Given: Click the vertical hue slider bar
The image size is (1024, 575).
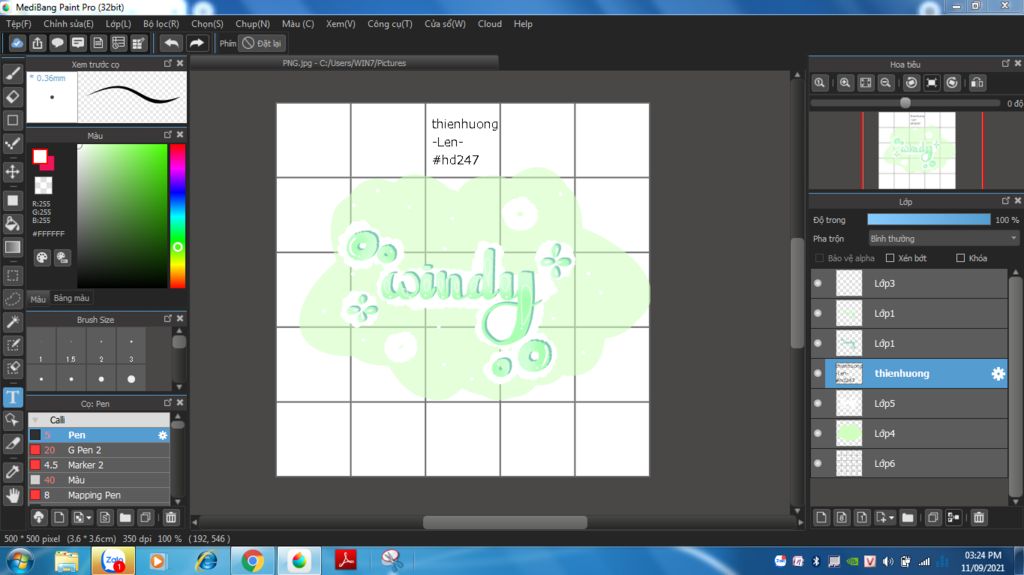Looking at the screenshot, I should point(177,216).
